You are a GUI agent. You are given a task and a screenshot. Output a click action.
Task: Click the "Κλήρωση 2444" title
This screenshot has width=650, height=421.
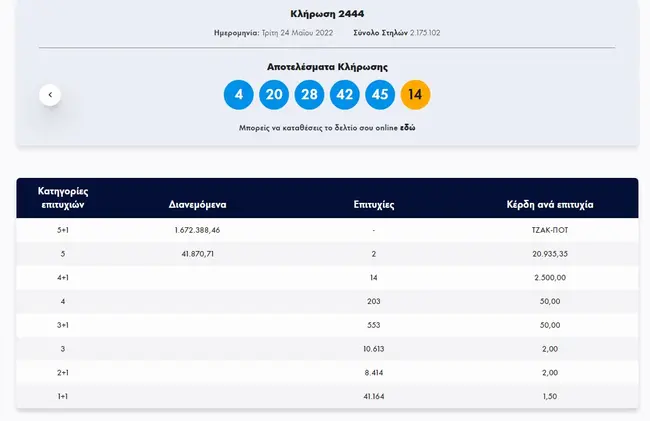tap(327, 13)
